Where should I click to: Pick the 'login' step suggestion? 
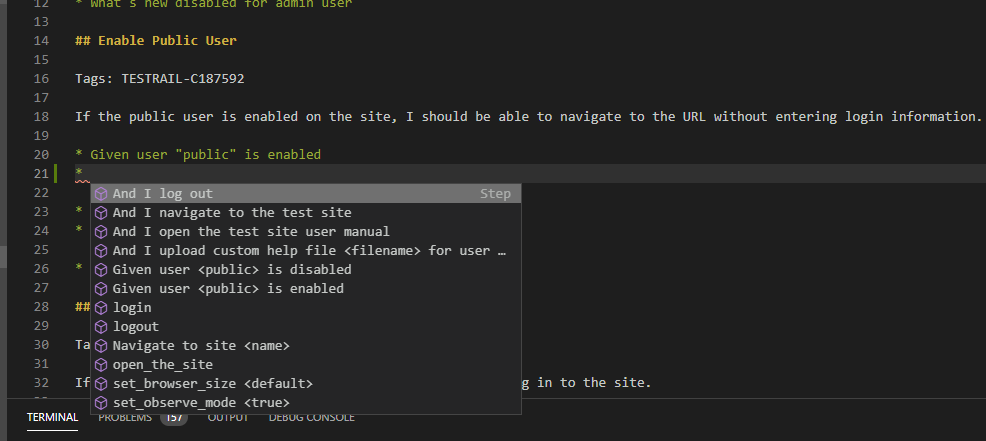click(x=306, y=308)
